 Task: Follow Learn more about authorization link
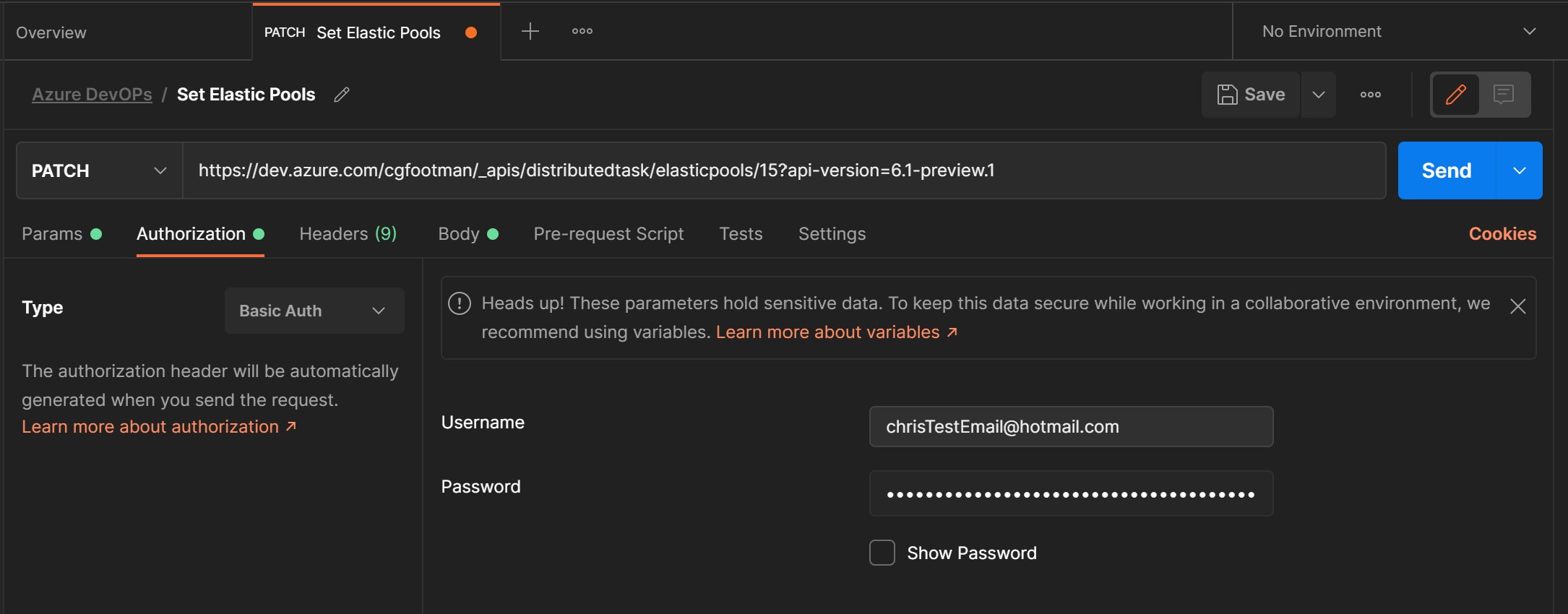pyautogui.click(x=159, y=427)
